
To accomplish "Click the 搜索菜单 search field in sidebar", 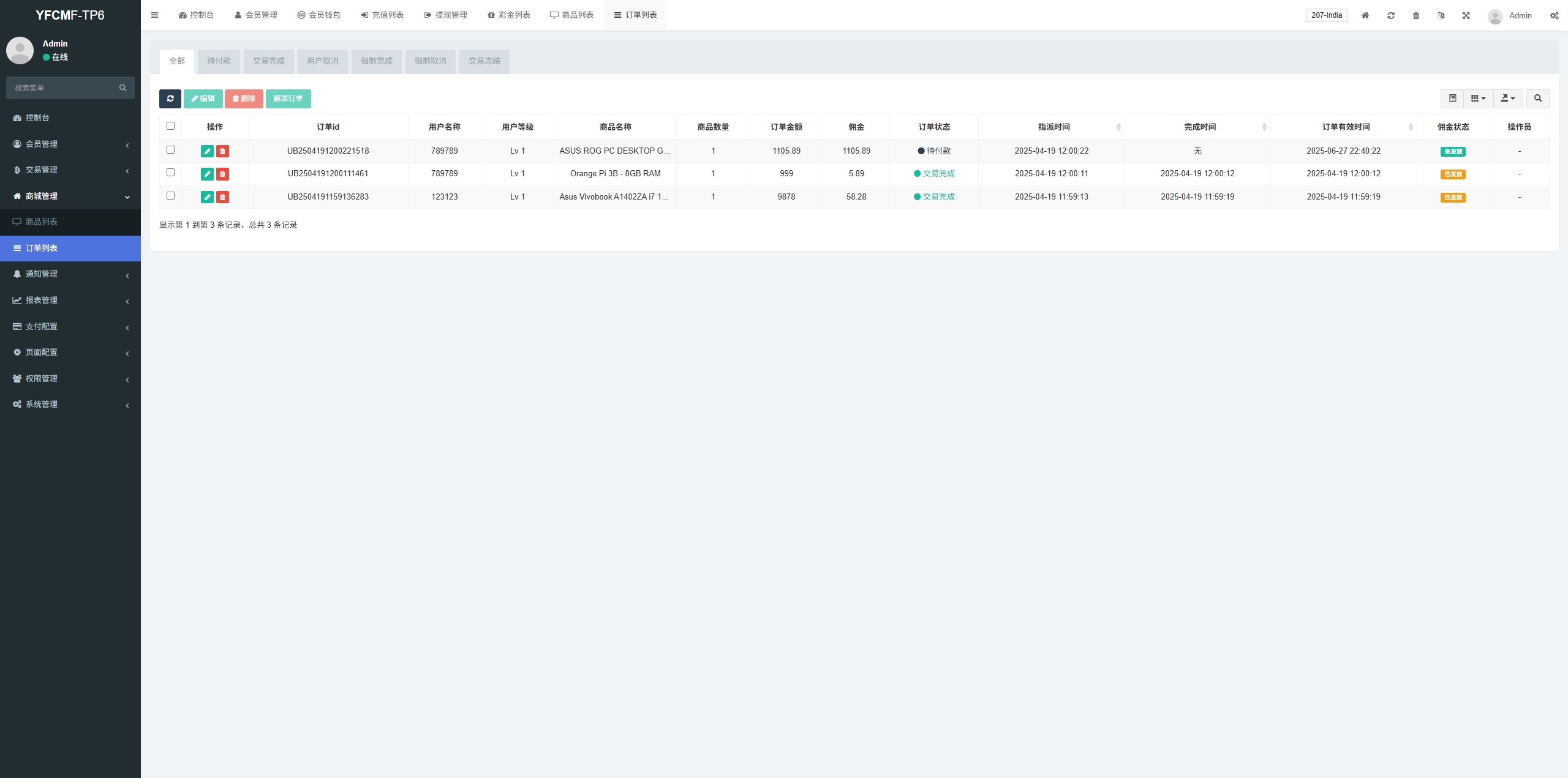I will [64, 88].
